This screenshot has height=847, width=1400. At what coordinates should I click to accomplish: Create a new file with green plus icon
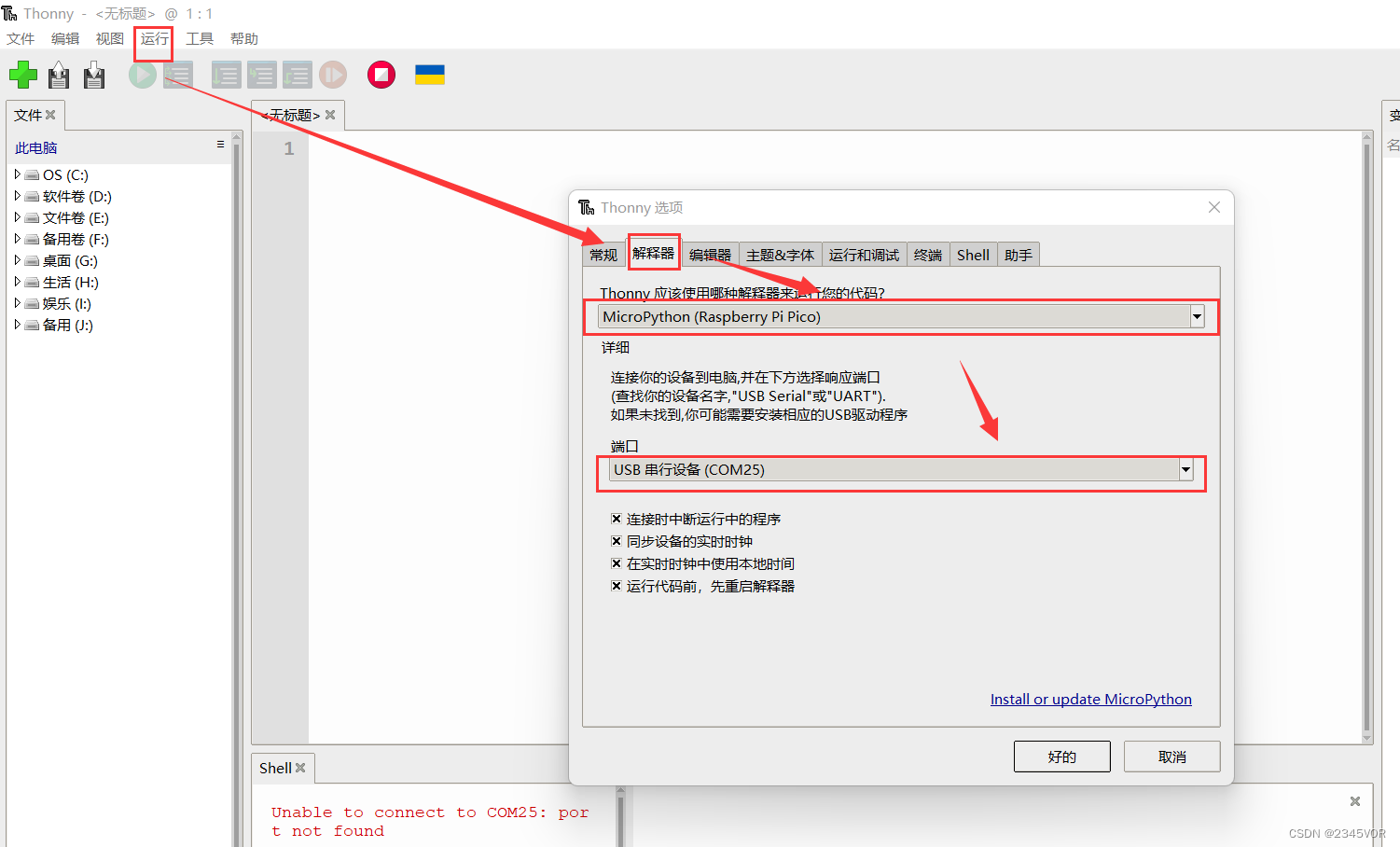pos(23,75)
